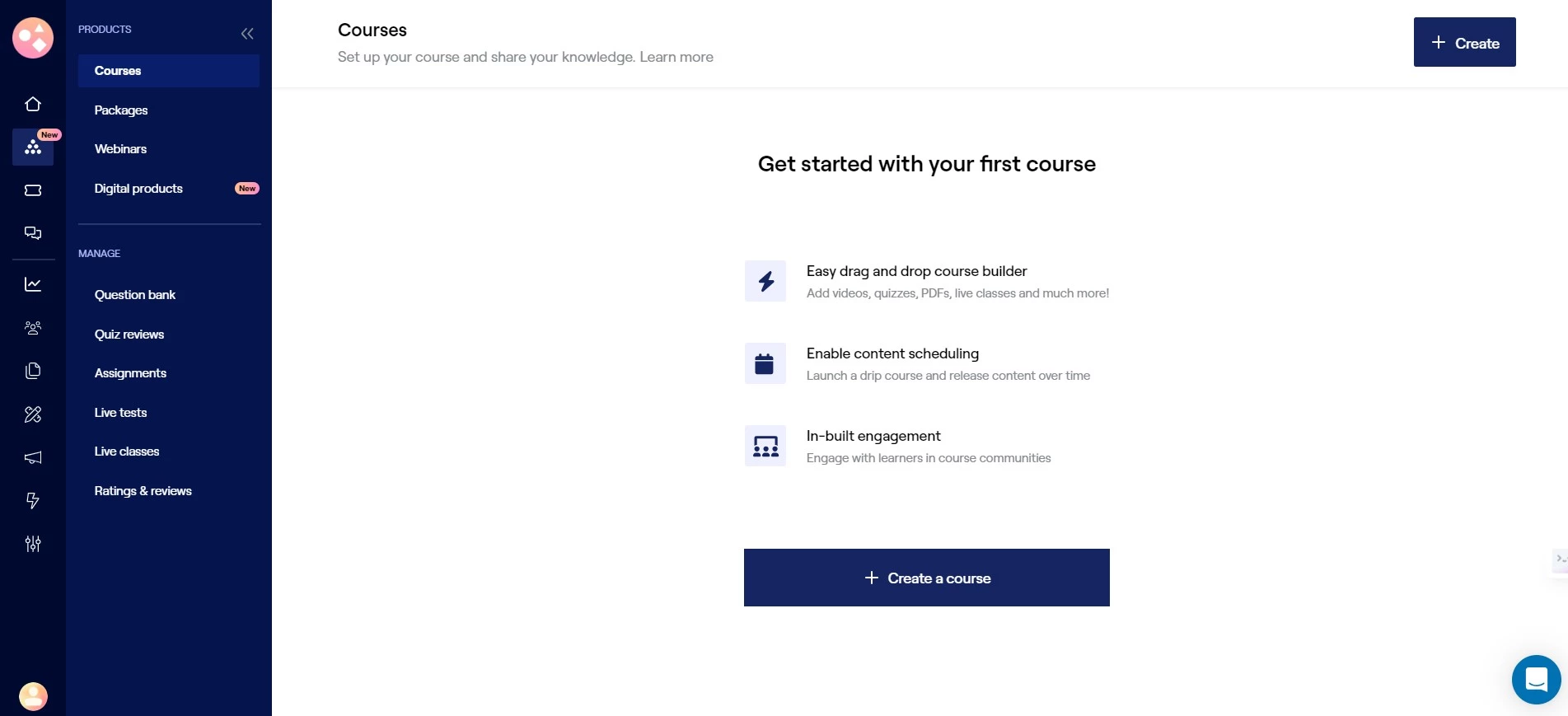The width and height of the screenshot is (1568, 716).
Task: Click the Create a course button
Action: 926,578
